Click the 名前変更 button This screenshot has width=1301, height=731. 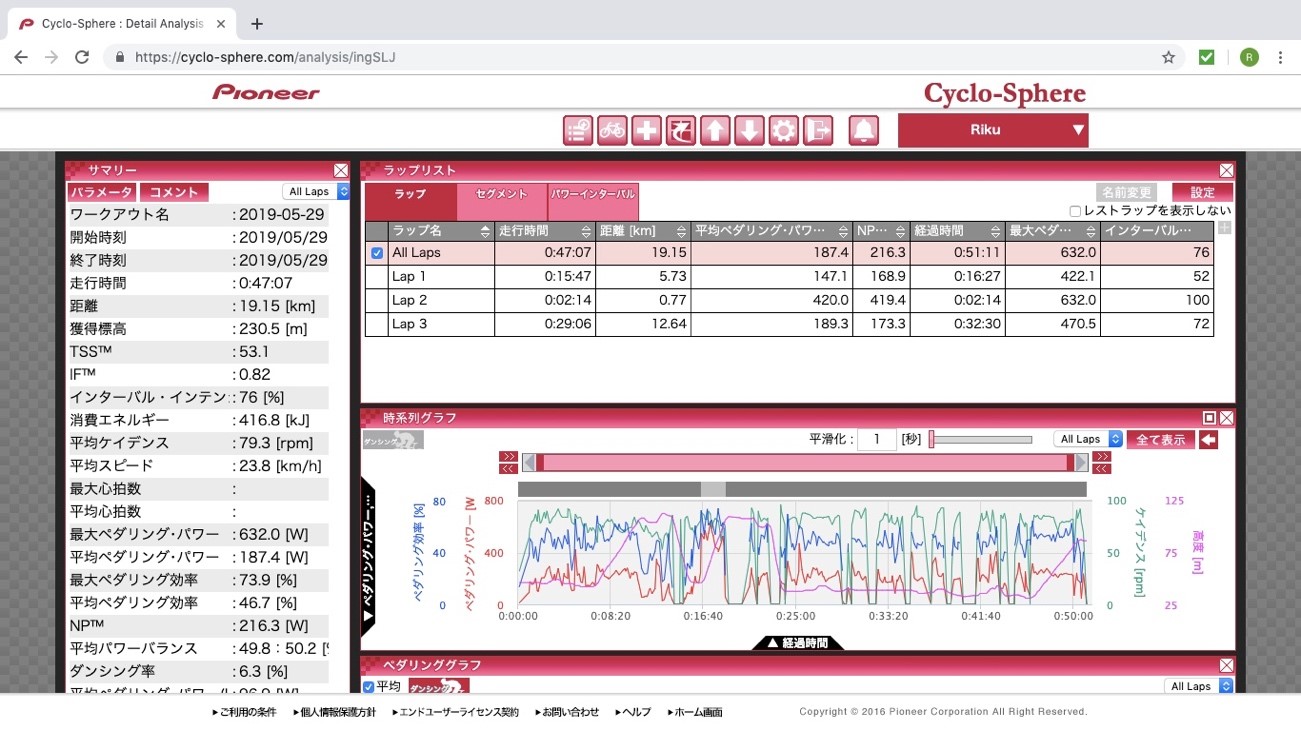(x=1126, y=192)
